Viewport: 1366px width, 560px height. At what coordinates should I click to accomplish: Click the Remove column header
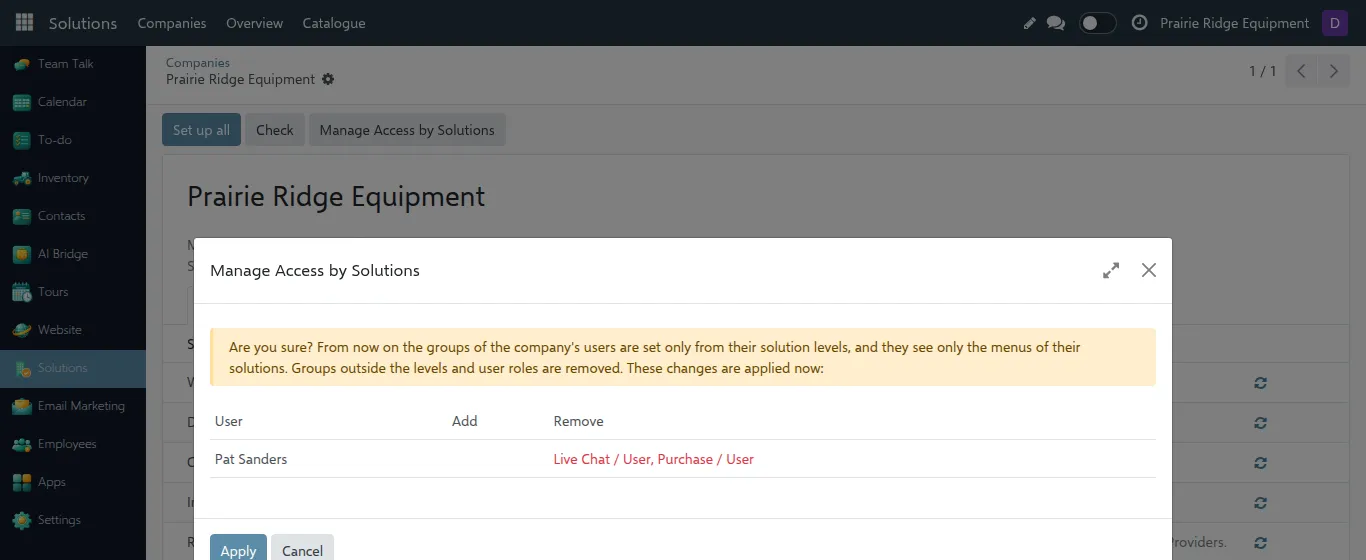[x=578, y=421]
